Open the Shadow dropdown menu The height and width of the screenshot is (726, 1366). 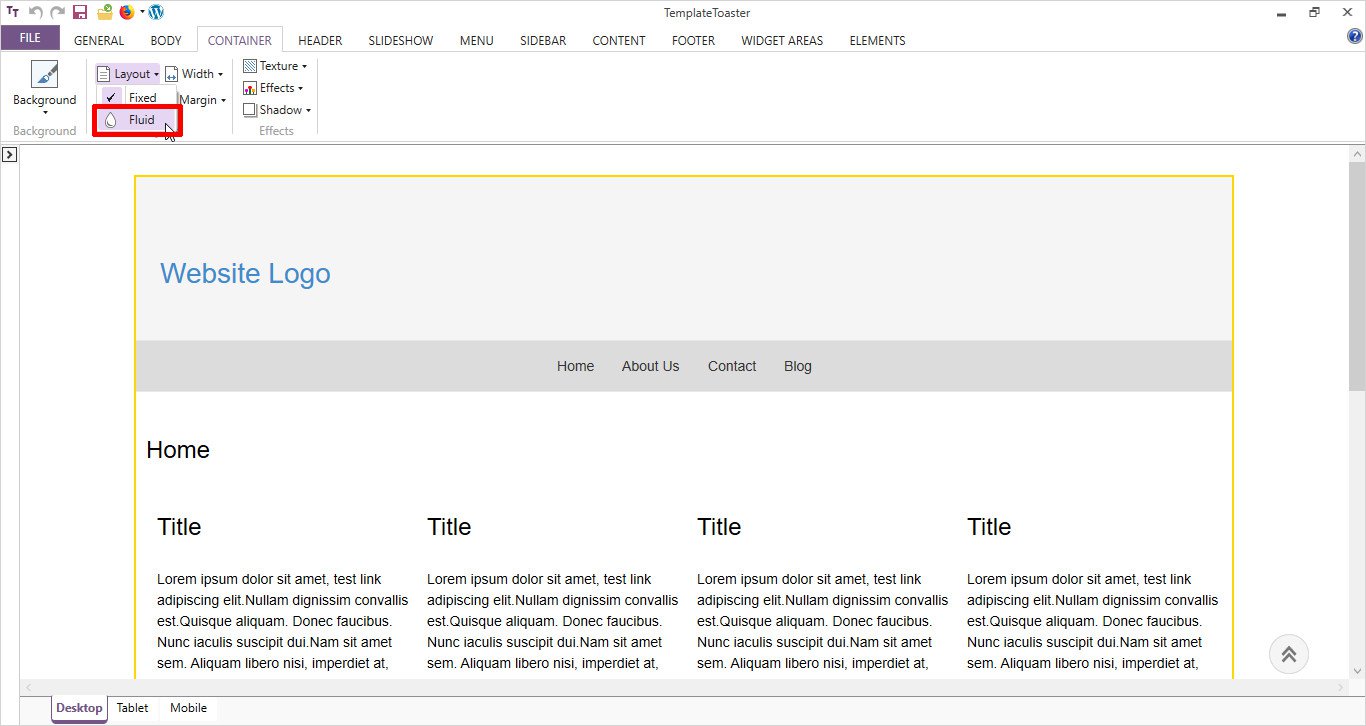[x=278, y=110]
